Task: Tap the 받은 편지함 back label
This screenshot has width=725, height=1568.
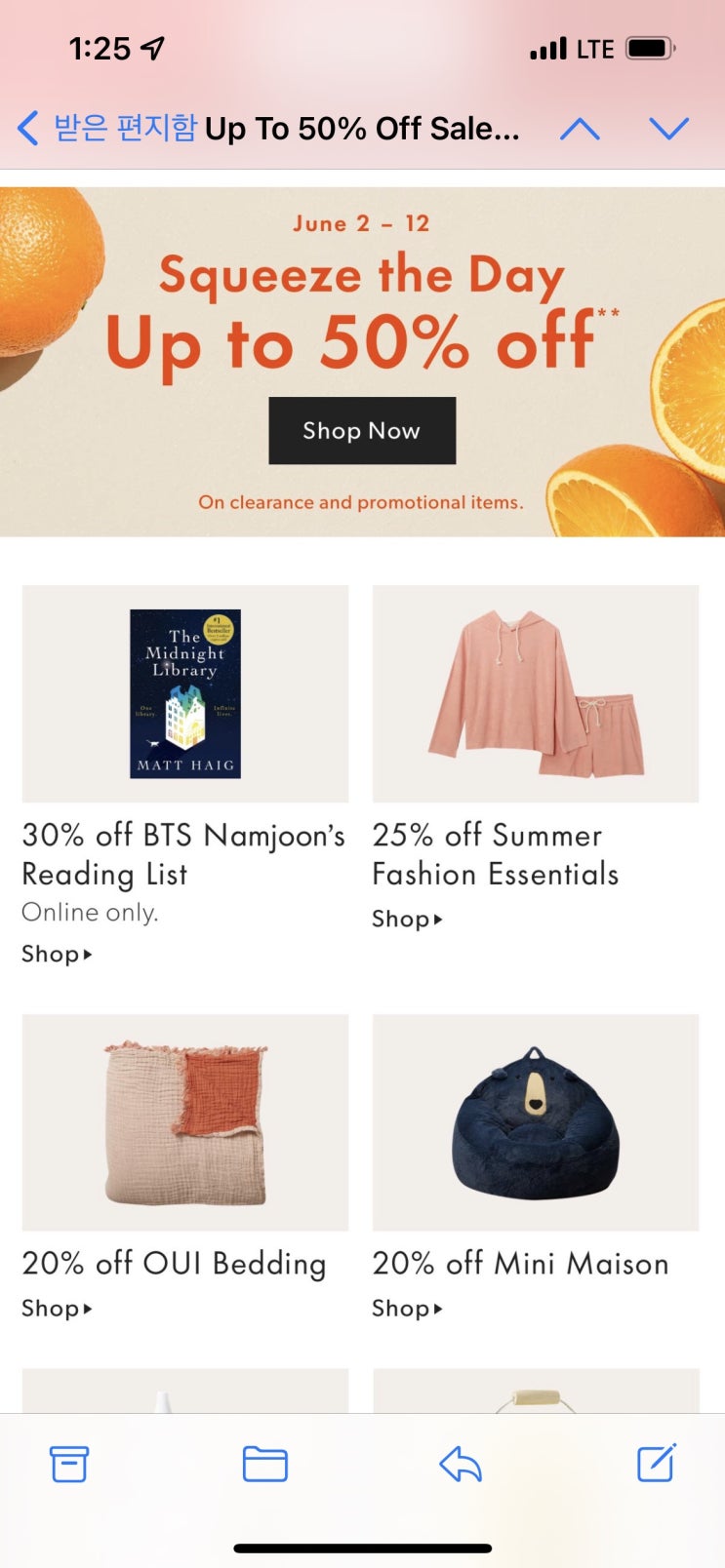Action: (x=125, y=128)
